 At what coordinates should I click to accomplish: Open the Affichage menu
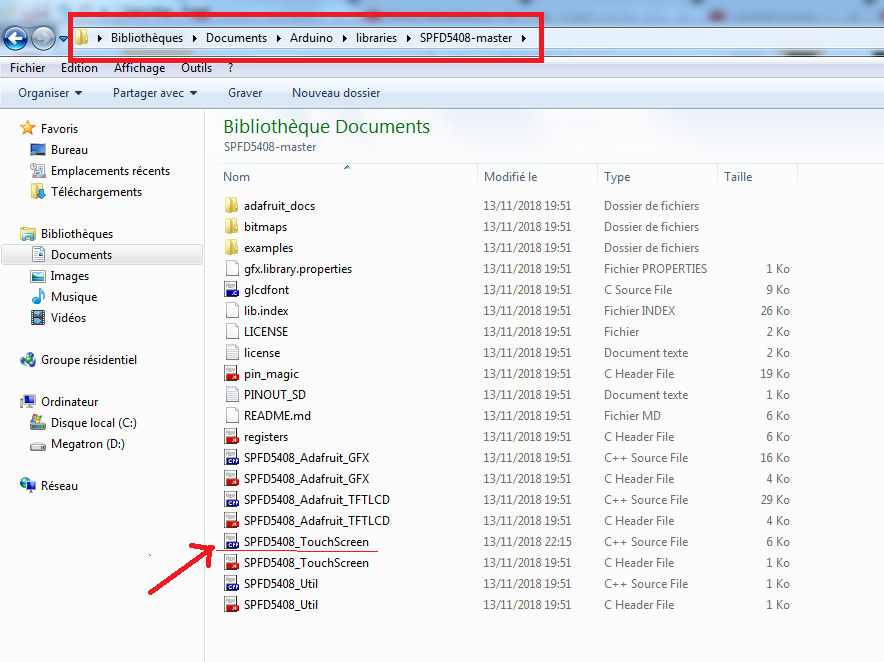(139, 68)
